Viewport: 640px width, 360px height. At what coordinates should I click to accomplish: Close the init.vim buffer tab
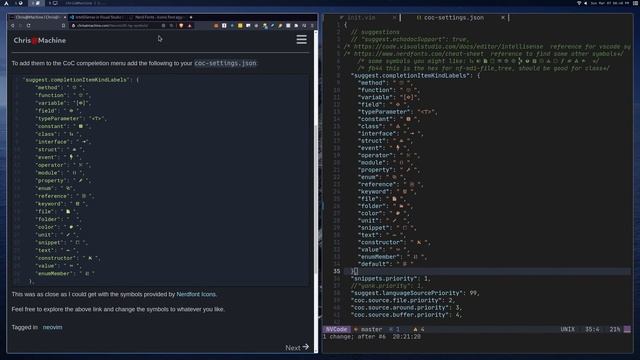394,18
